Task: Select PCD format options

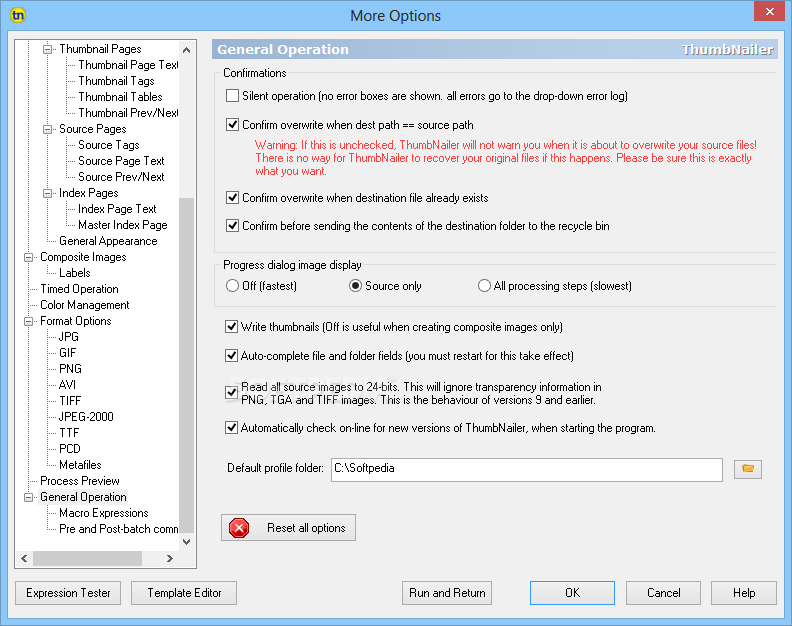Action: tap(70, 449)
